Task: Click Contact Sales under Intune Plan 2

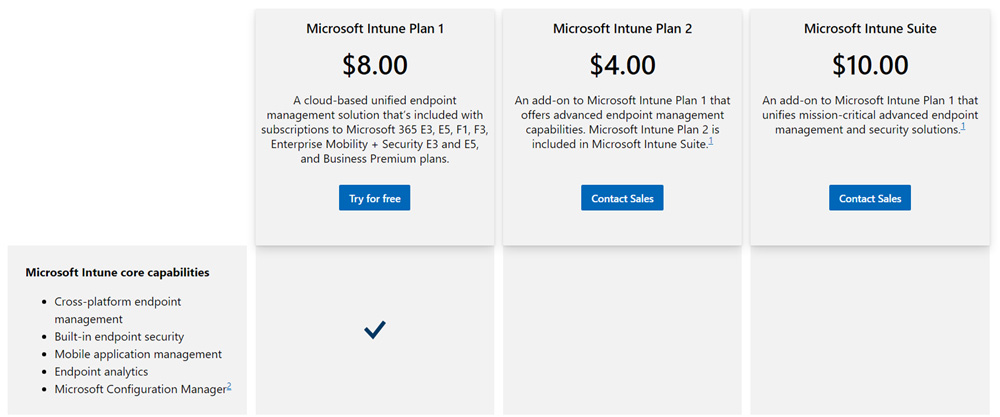Action: pos(622,198)
